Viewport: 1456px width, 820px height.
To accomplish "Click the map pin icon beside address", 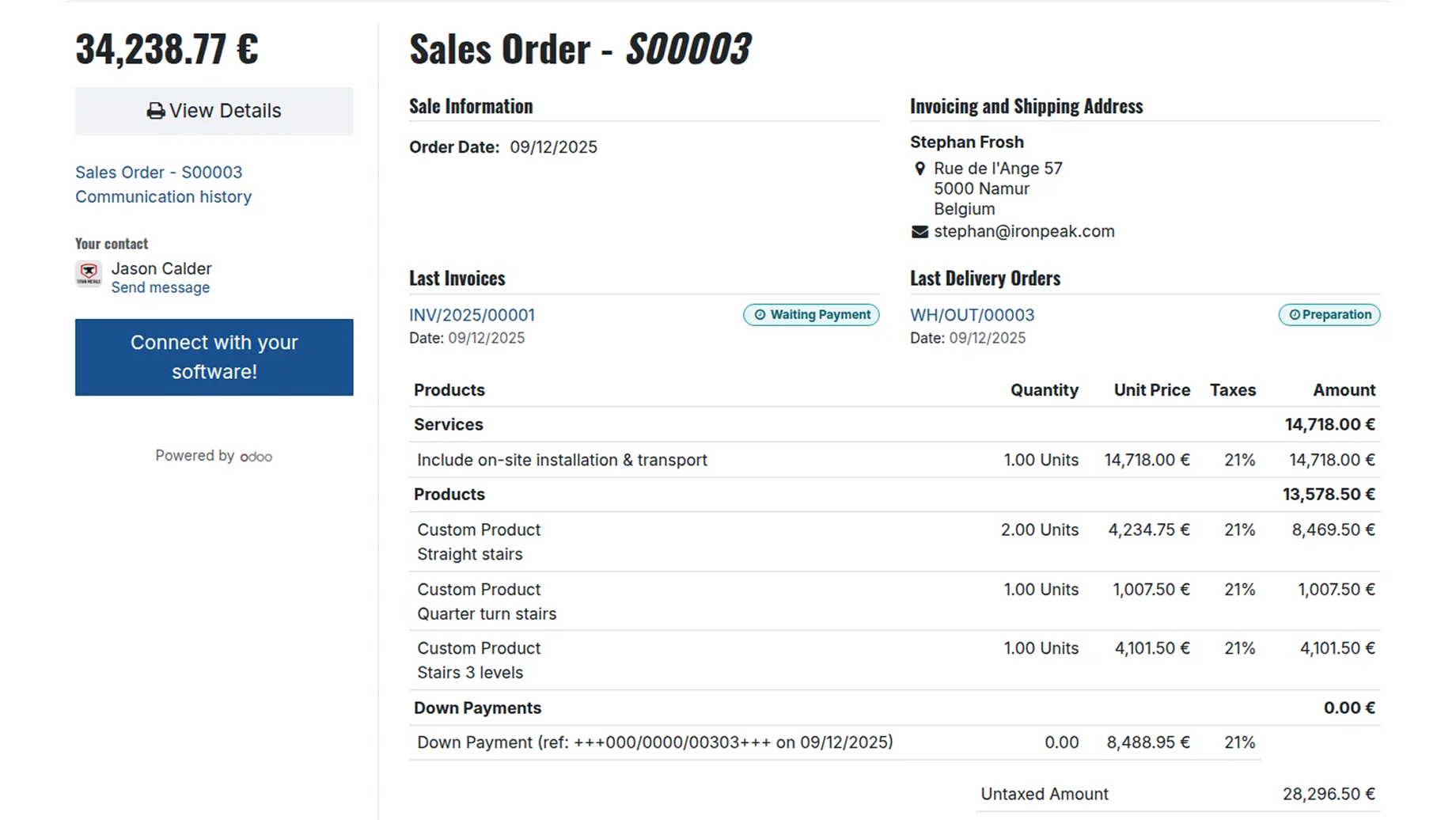I will (919, 169).
